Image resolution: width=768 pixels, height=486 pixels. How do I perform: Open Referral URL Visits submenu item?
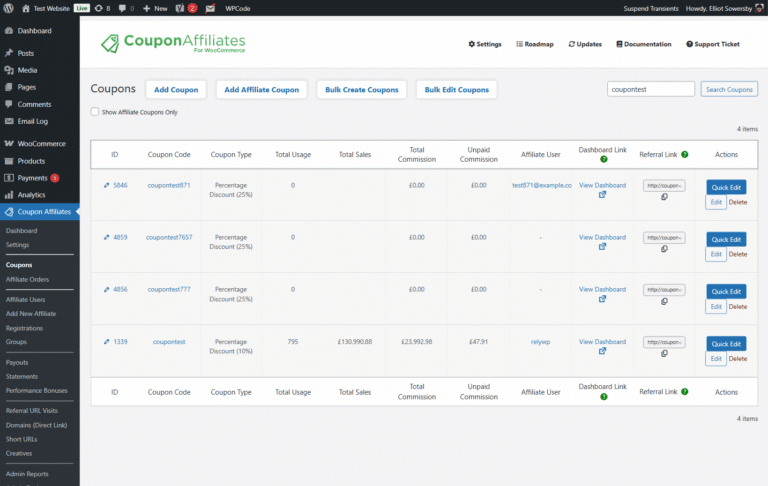click(x=31, y=411)
